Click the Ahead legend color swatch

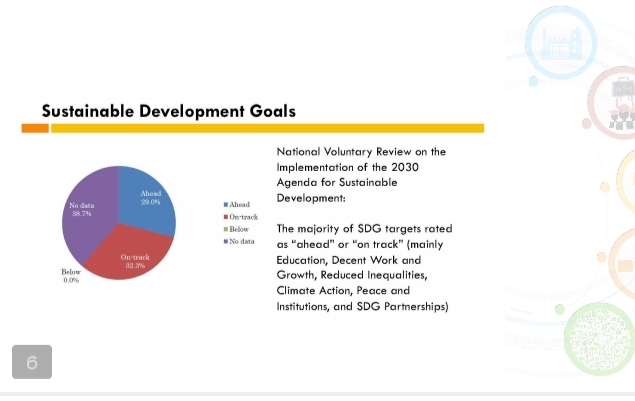point(225,204)
